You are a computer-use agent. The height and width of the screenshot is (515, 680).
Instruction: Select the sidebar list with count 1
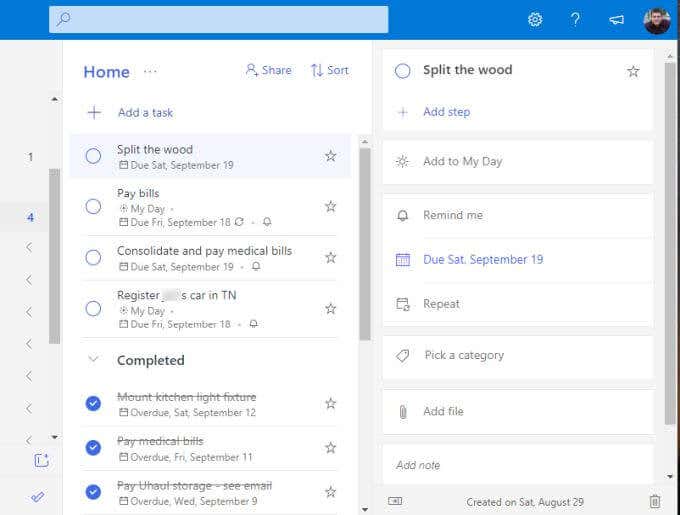30,157
